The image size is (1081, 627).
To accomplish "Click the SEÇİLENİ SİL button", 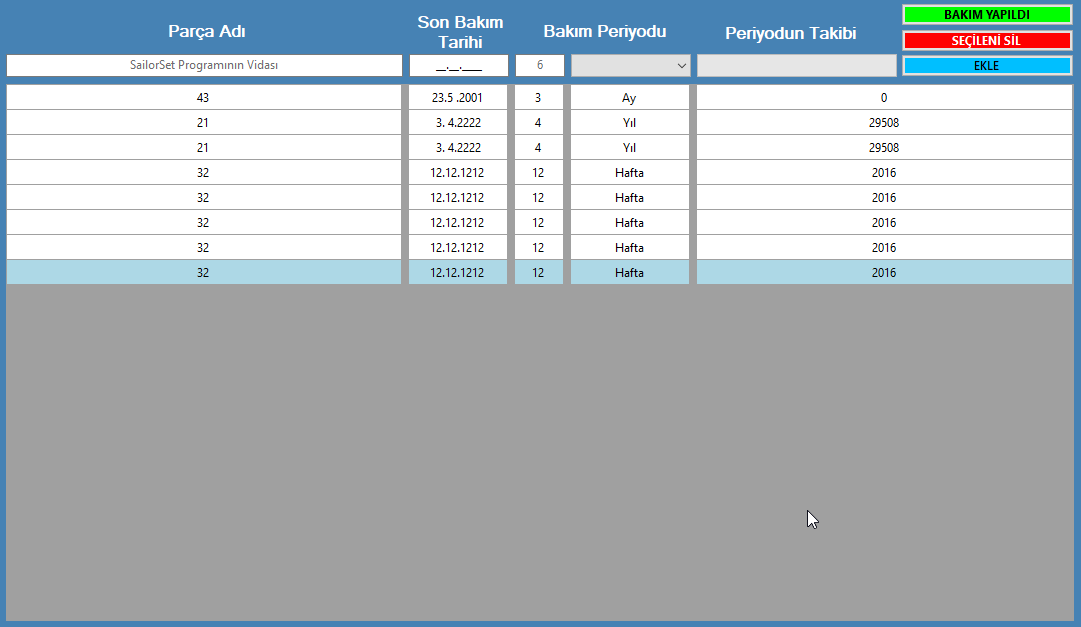I will (987, 40).
